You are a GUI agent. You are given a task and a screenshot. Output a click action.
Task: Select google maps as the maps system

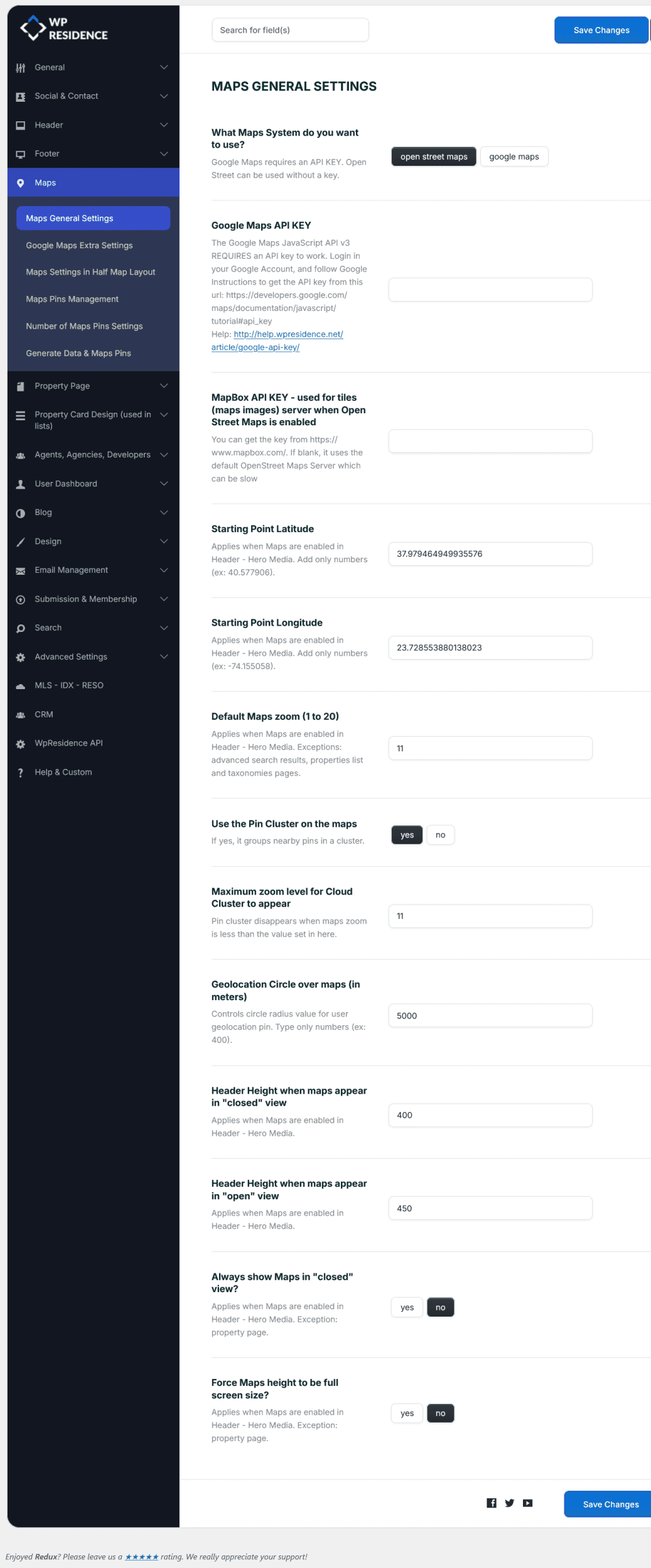pos(514,157)
